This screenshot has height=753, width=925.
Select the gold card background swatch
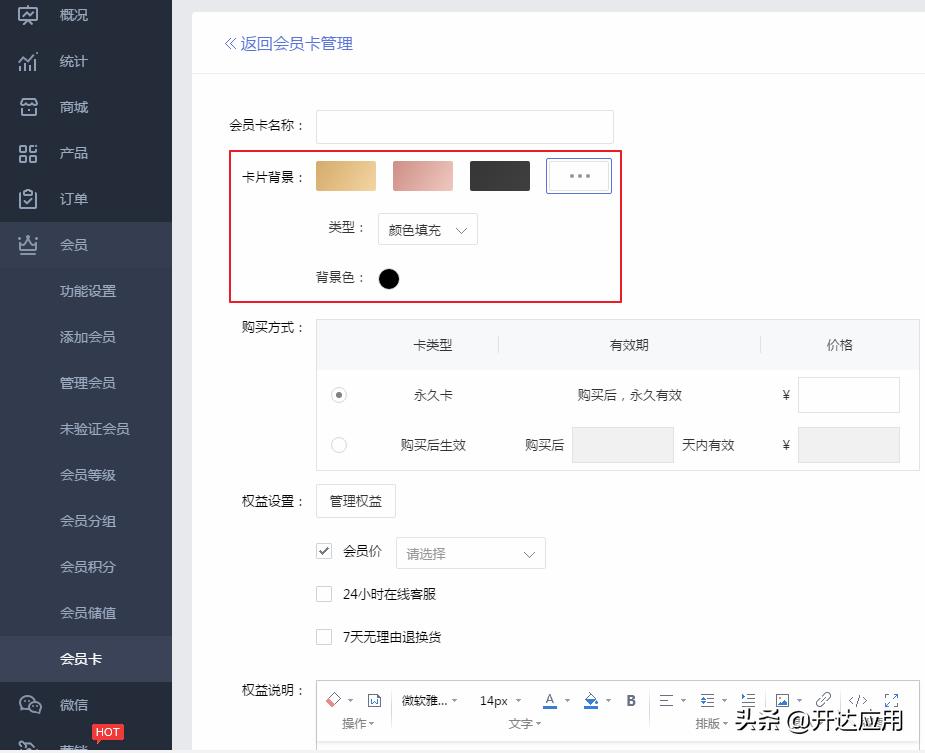[345, 175]
